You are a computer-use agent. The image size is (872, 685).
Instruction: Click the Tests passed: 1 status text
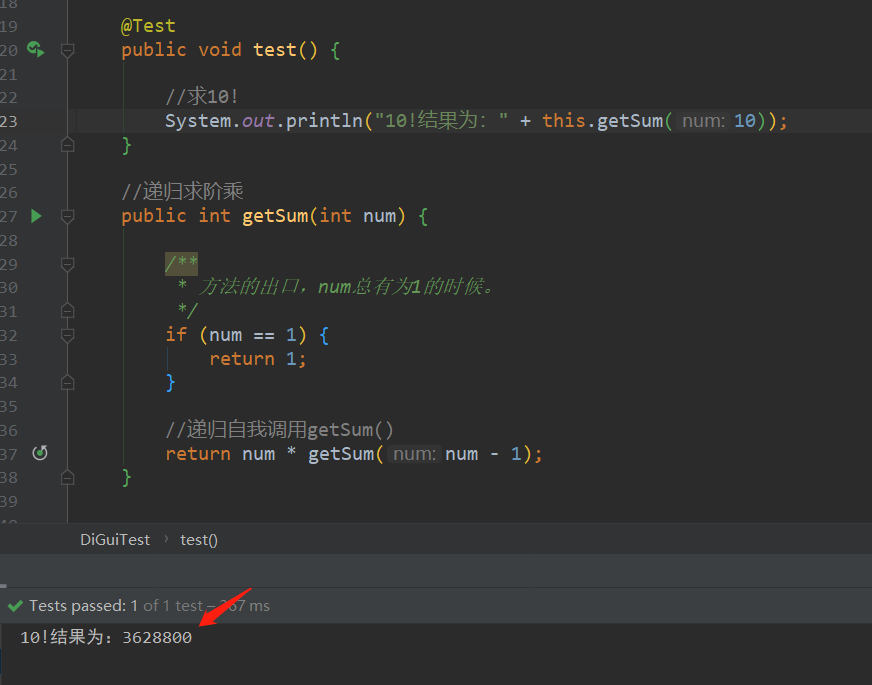pos(83,605)
